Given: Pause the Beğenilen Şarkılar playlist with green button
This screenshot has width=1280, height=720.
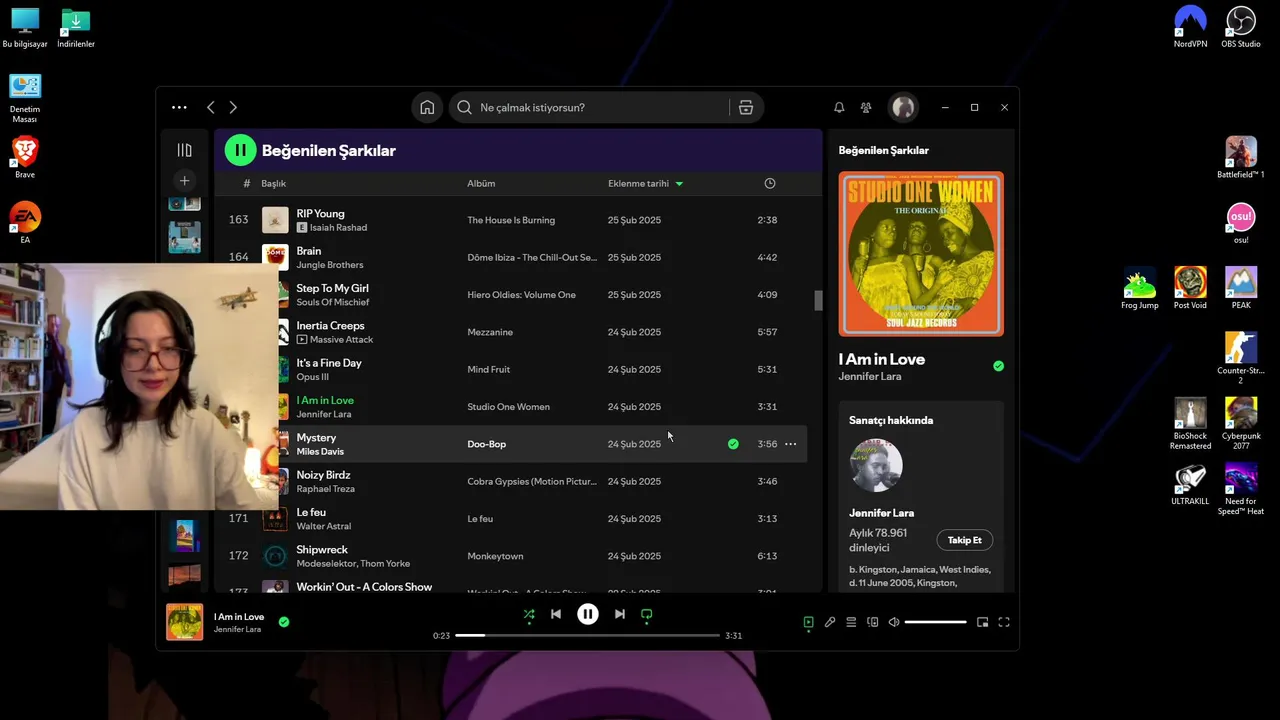Looking at the screenshot, I should coord(240,150).
